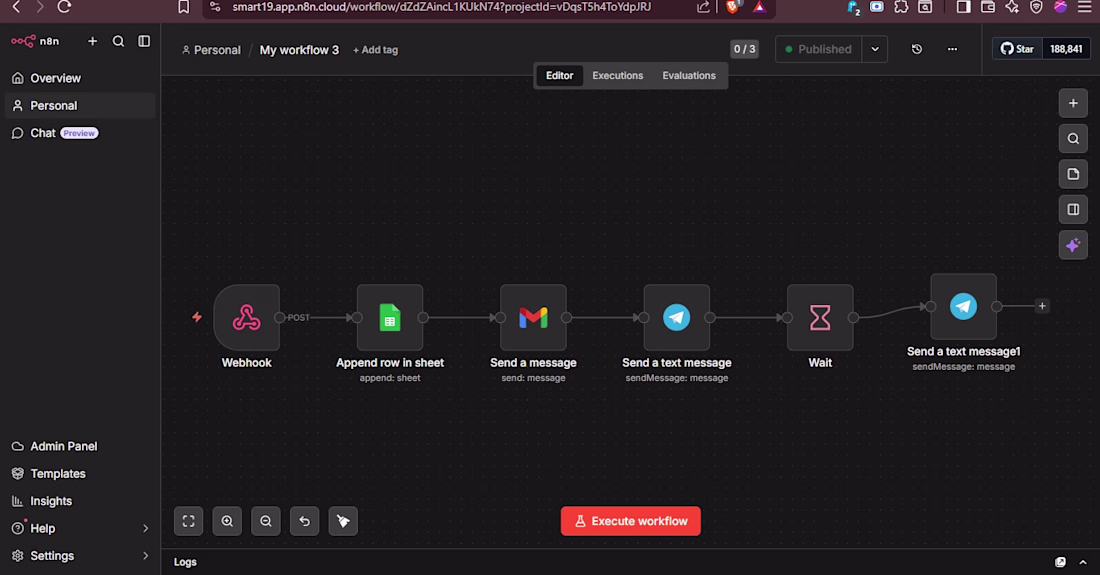Open workflow version history icon
Viewport: 1100px width, 575px height.
[917, 49]
